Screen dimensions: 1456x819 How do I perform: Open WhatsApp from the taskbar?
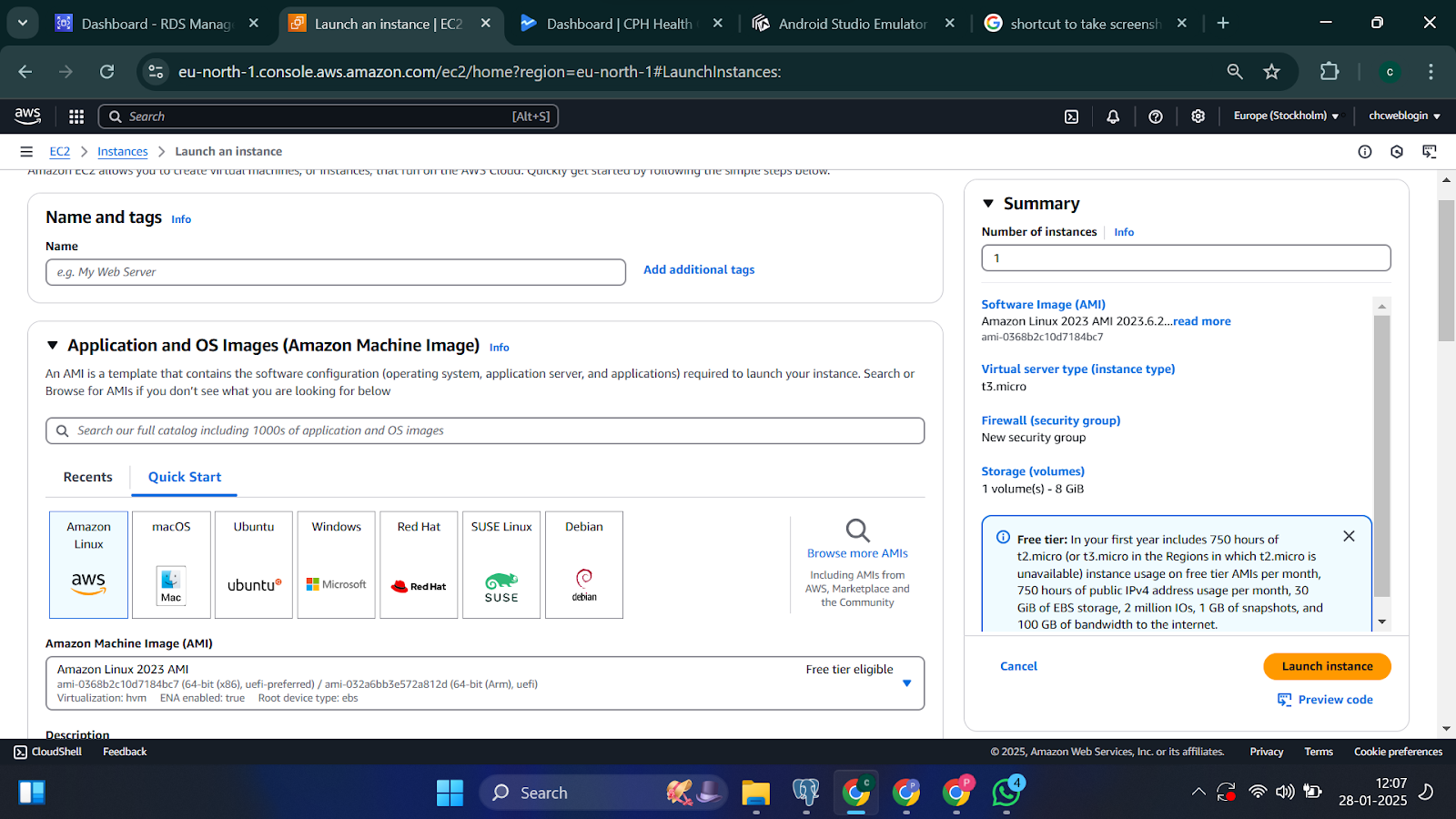(x=1006, y=792)
